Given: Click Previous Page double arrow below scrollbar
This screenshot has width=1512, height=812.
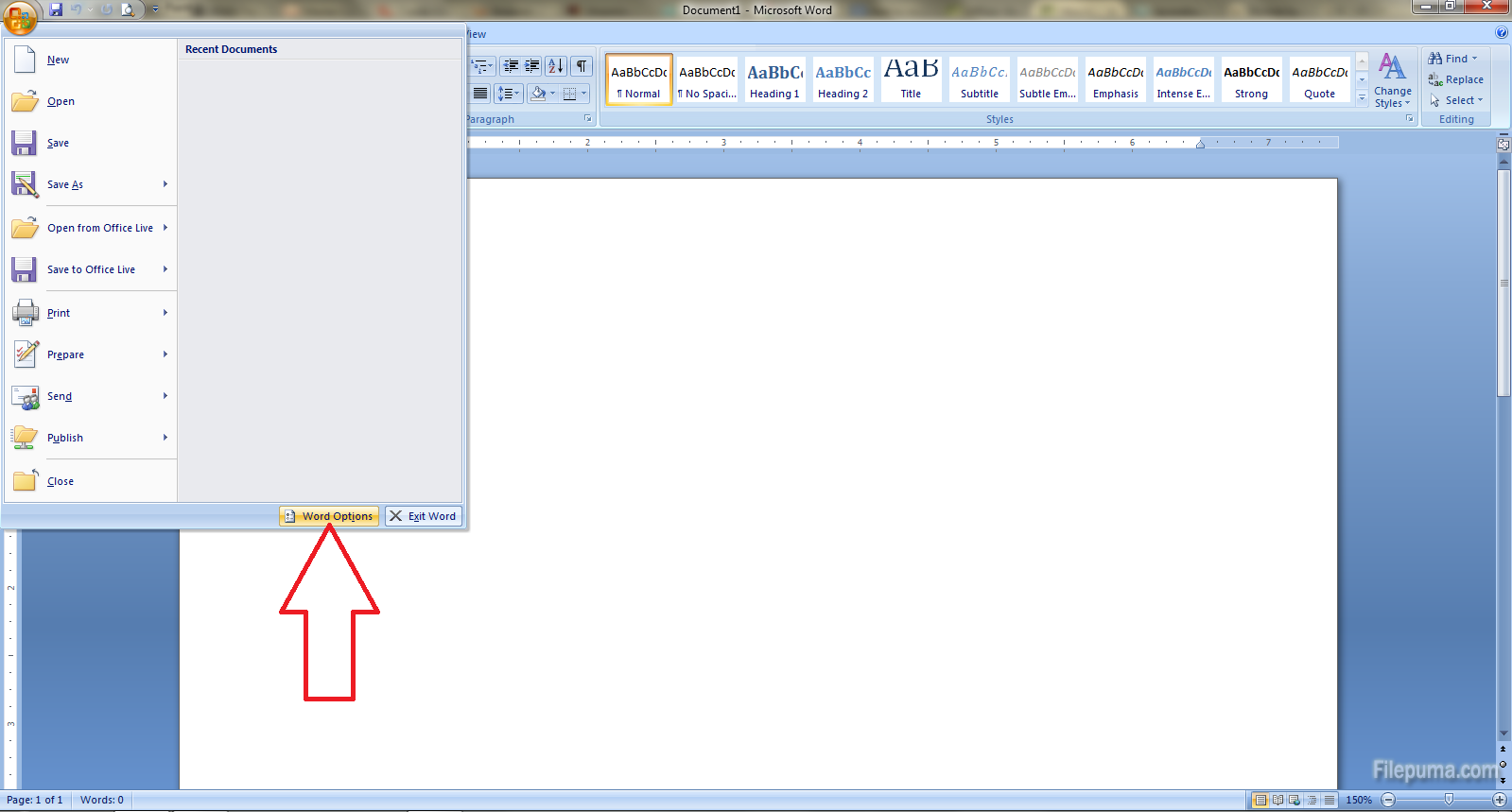Looking at the screenshot, I should pos(1503,750).
